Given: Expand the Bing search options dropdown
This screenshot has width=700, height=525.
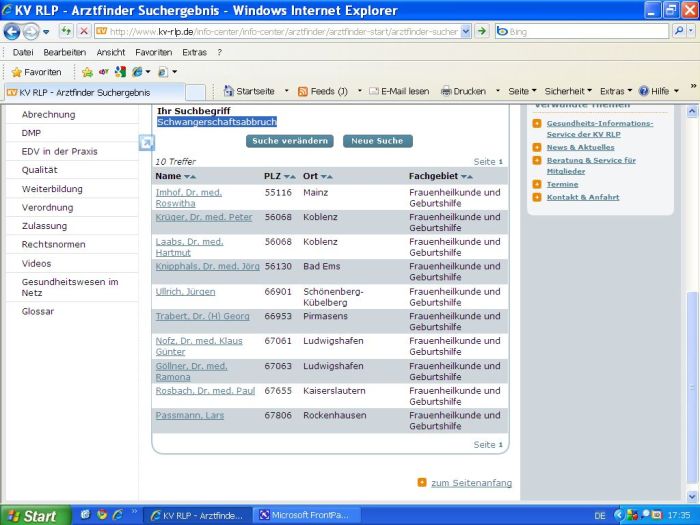Looking at the screenshot, I should 691,31.
